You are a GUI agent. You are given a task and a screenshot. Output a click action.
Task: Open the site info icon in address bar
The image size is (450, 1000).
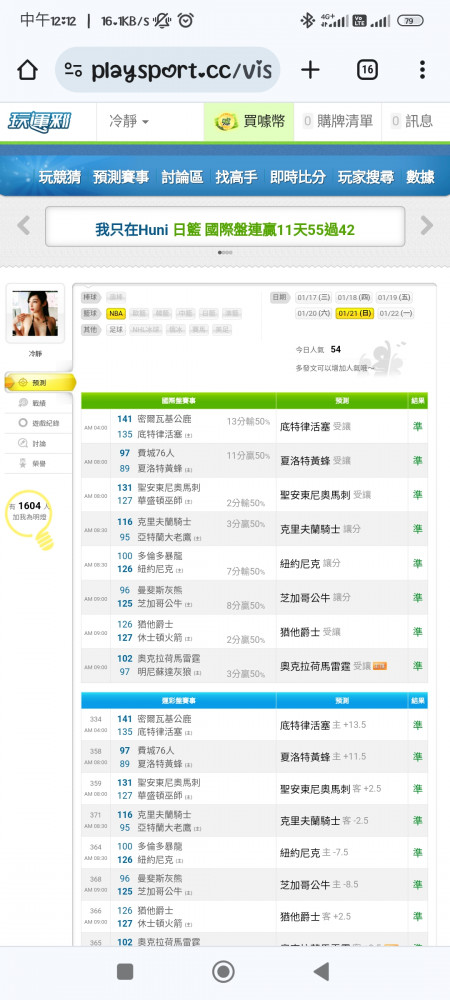click(74, 70)
